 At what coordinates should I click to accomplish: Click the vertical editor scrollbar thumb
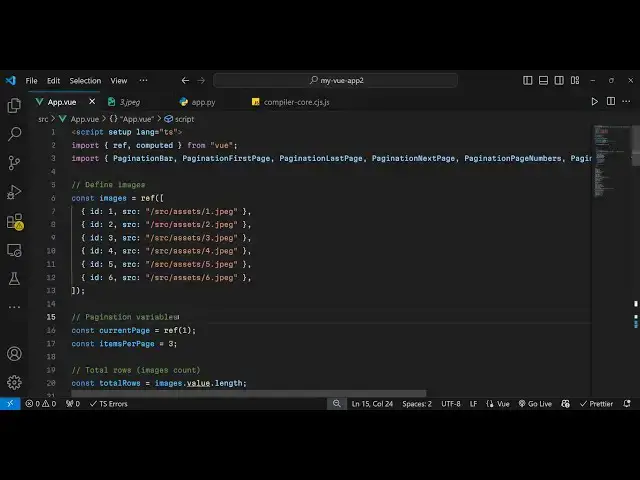click(636, 145)
